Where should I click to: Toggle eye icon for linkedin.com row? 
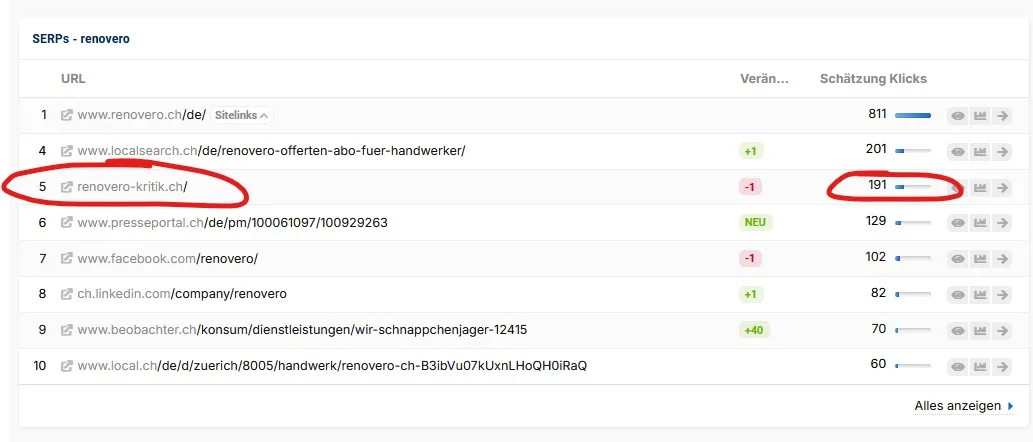tap(958, 294)
